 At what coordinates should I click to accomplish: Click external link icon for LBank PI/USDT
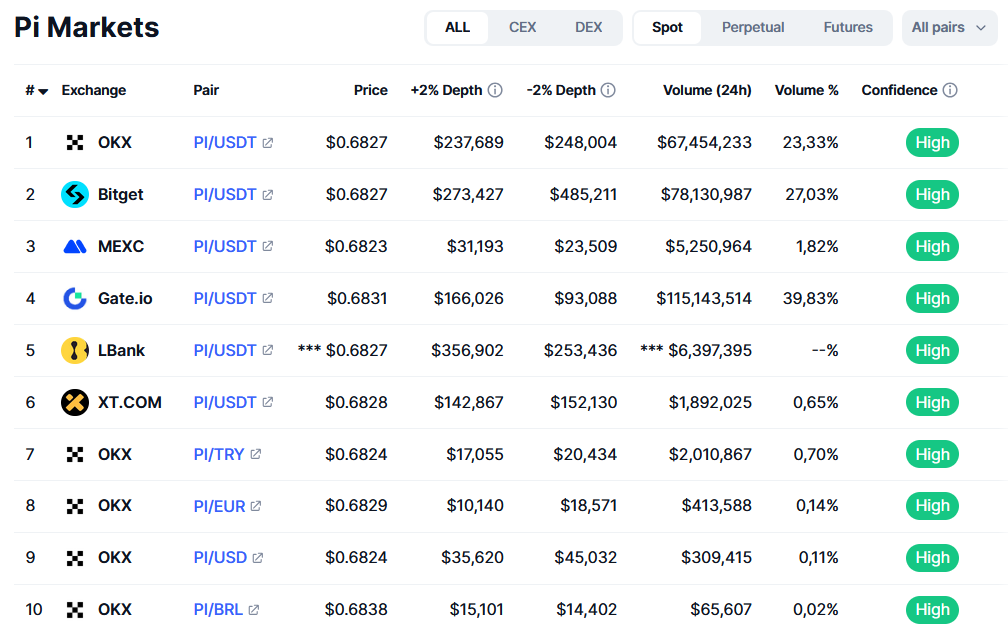(x=268, y=350)
